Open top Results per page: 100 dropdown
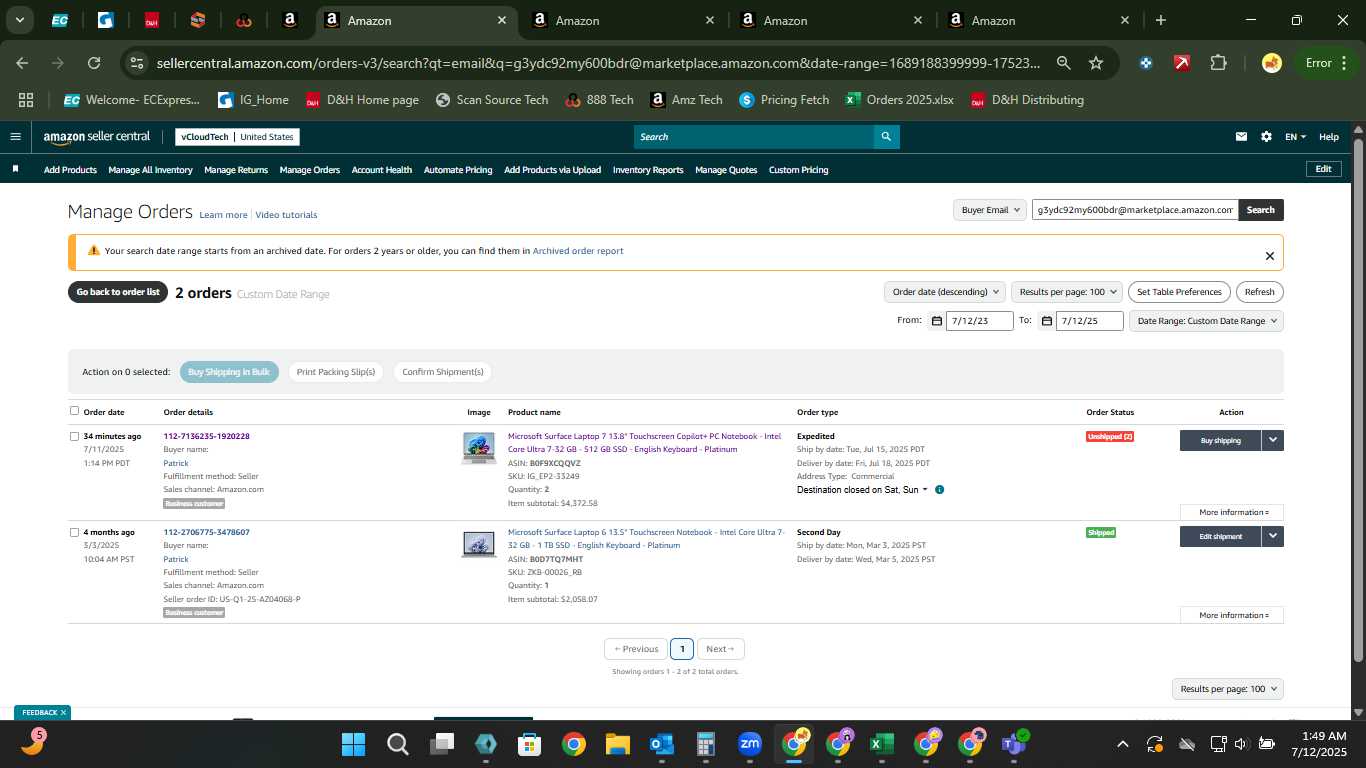Viewport: 1366px width, 768px height. (1066, 292)
